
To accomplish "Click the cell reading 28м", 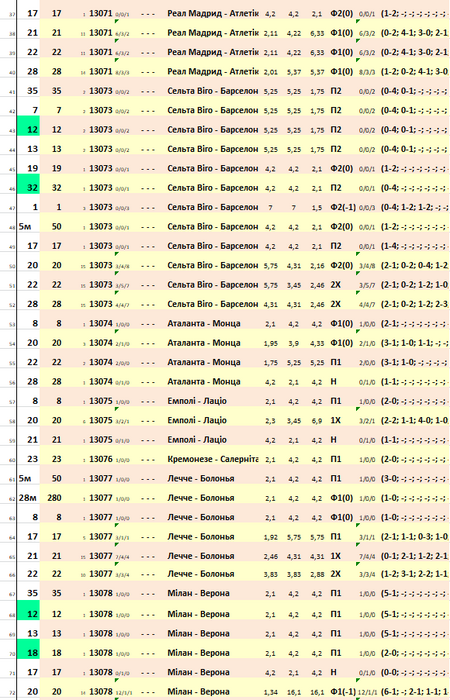I will point(29,498).
